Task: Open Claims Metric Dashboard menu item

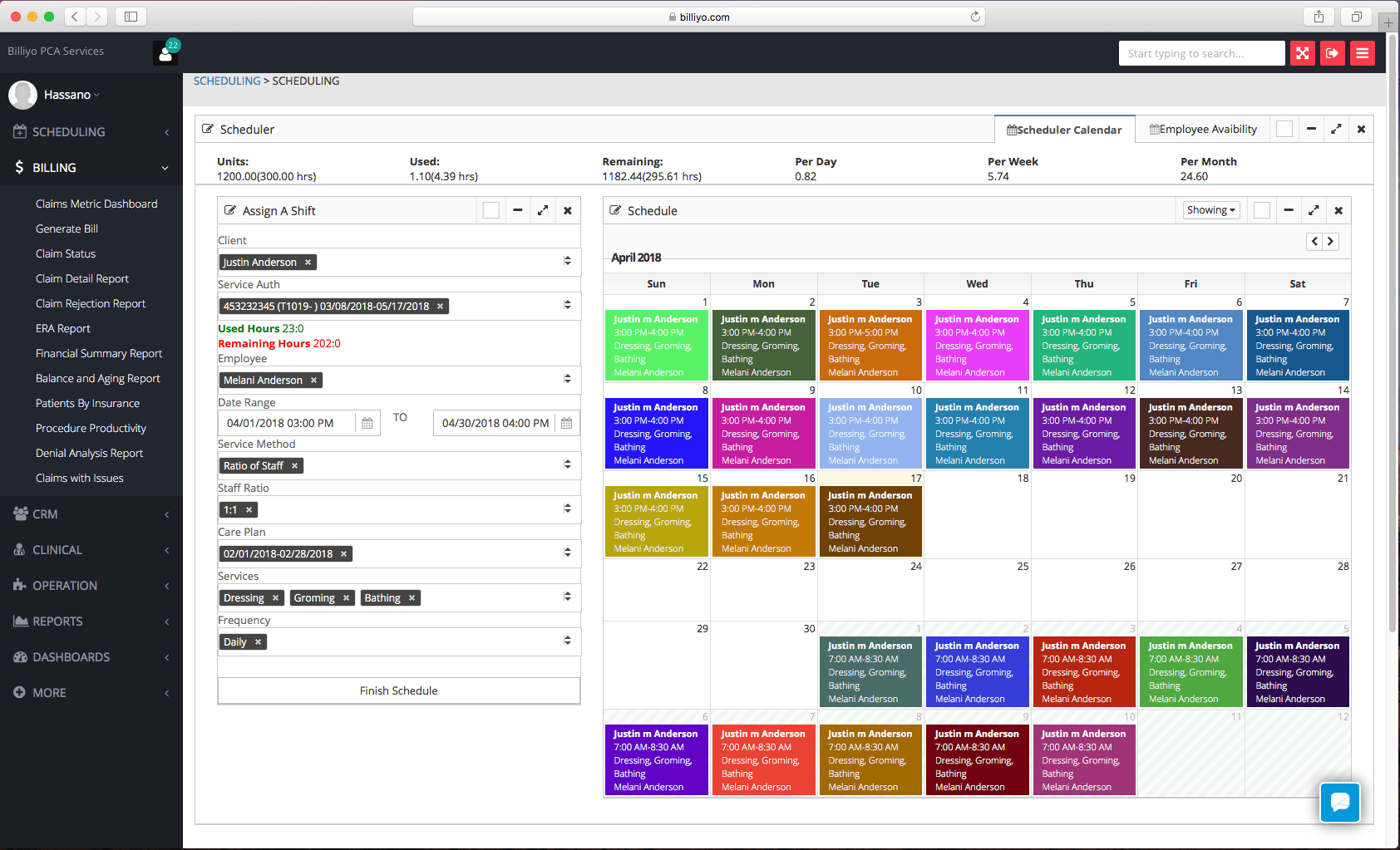Action: pyautogui.click(x=96, y=204)
